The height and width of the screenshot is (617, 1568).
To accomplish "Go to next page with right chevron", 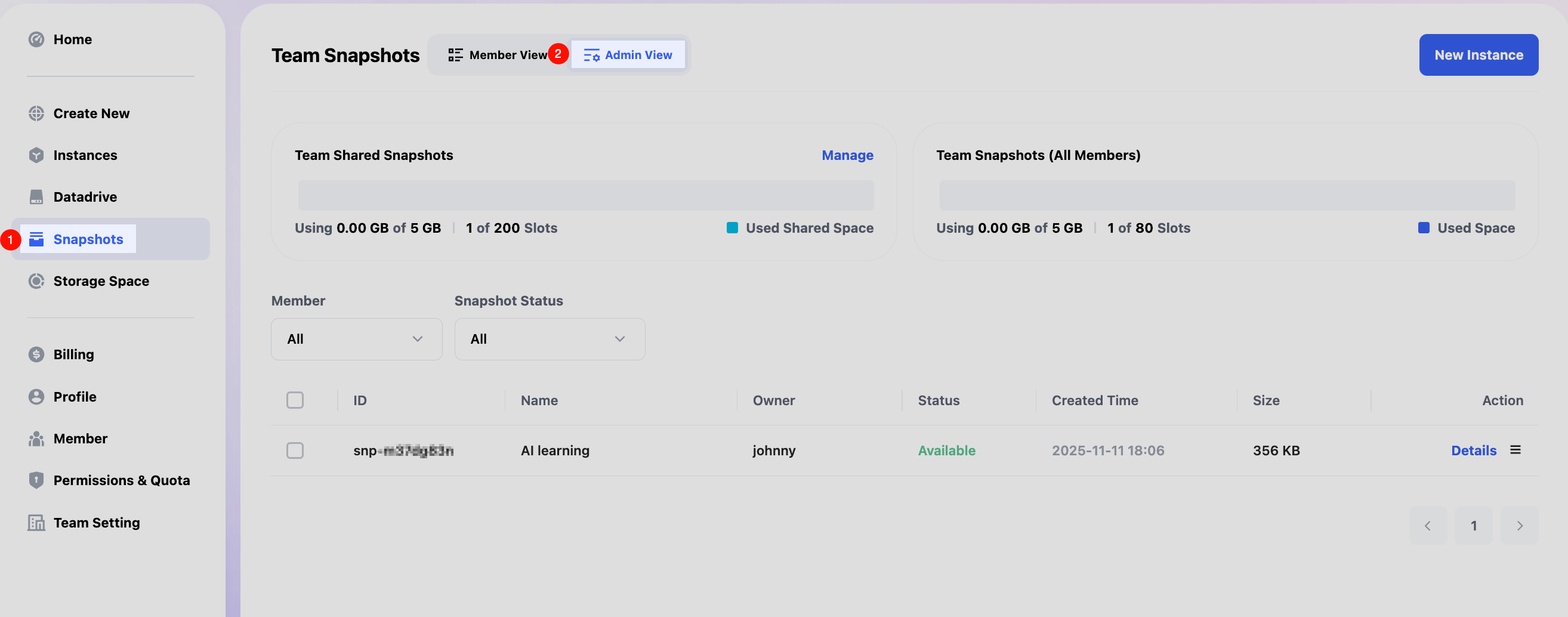I will pyautogui.click(x=1519, y=526).
